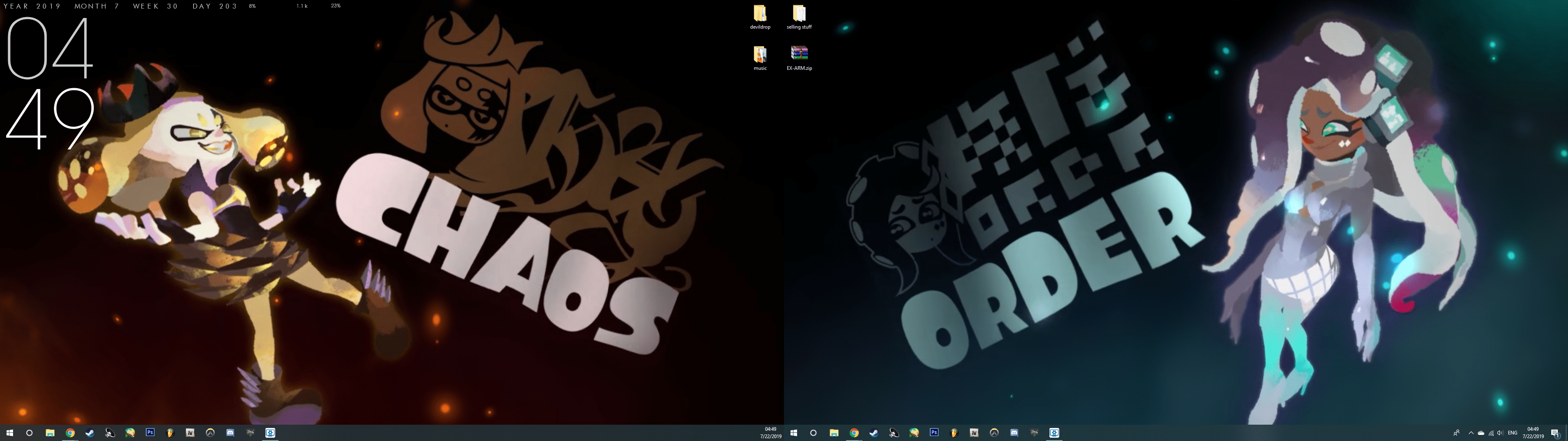1568x441 pixels.
Task: Open the Wi-Fi network tray icon
Action: [x=1491, y=433]
